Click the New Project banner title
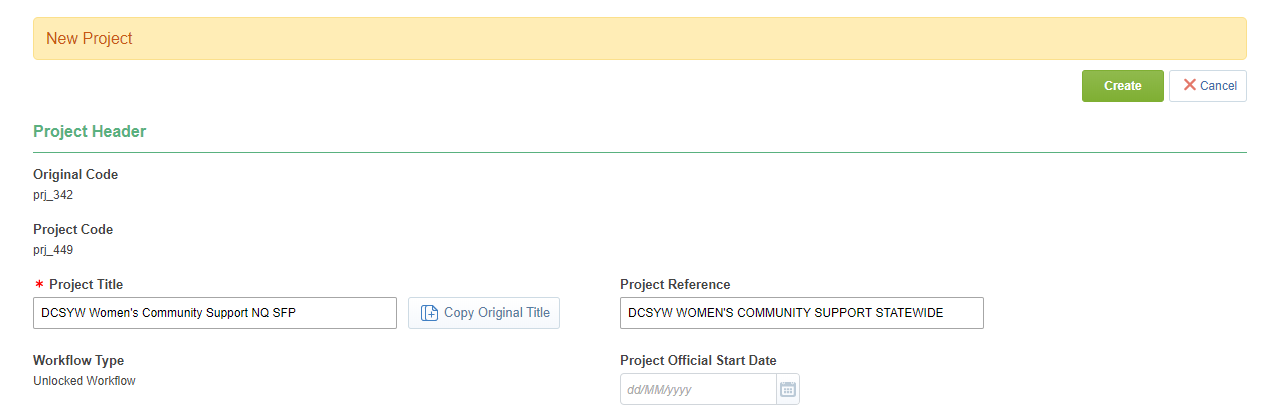The height and width of the screenshot is (413, 1280). (89, 39)
